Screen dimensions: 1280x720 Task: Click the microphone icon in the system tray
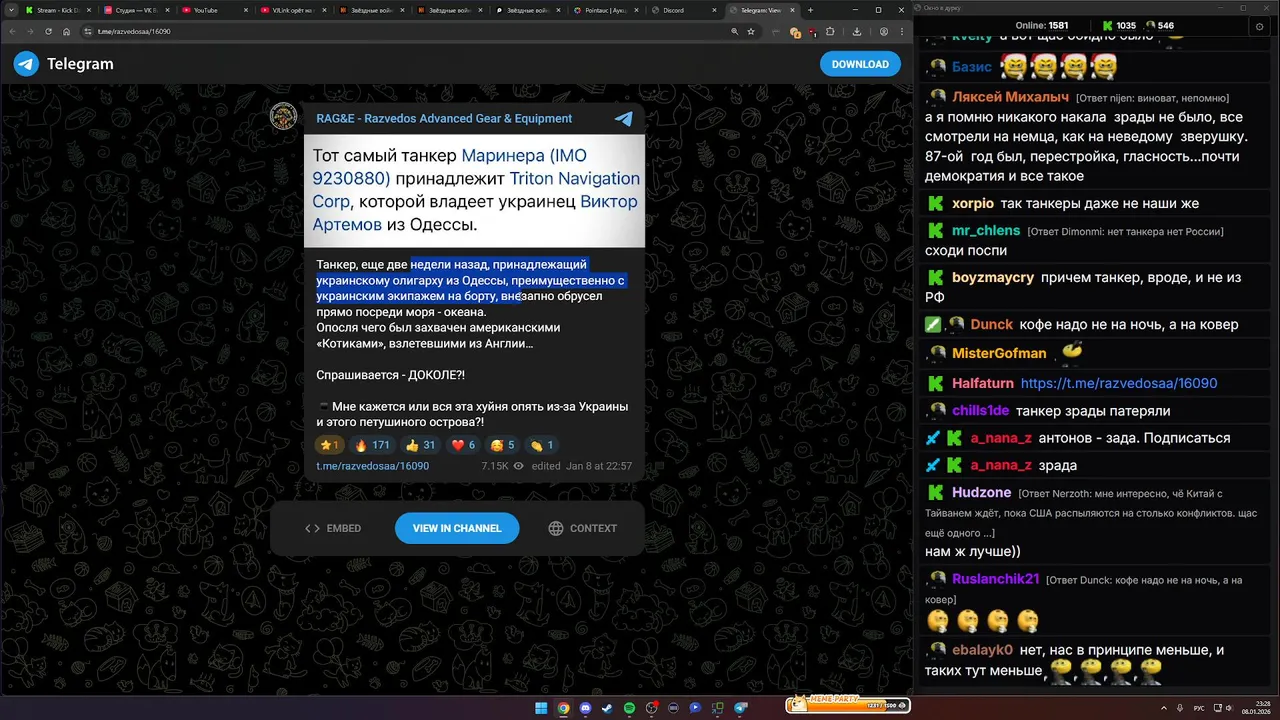pyautogui.click(x=1179, y=708)
